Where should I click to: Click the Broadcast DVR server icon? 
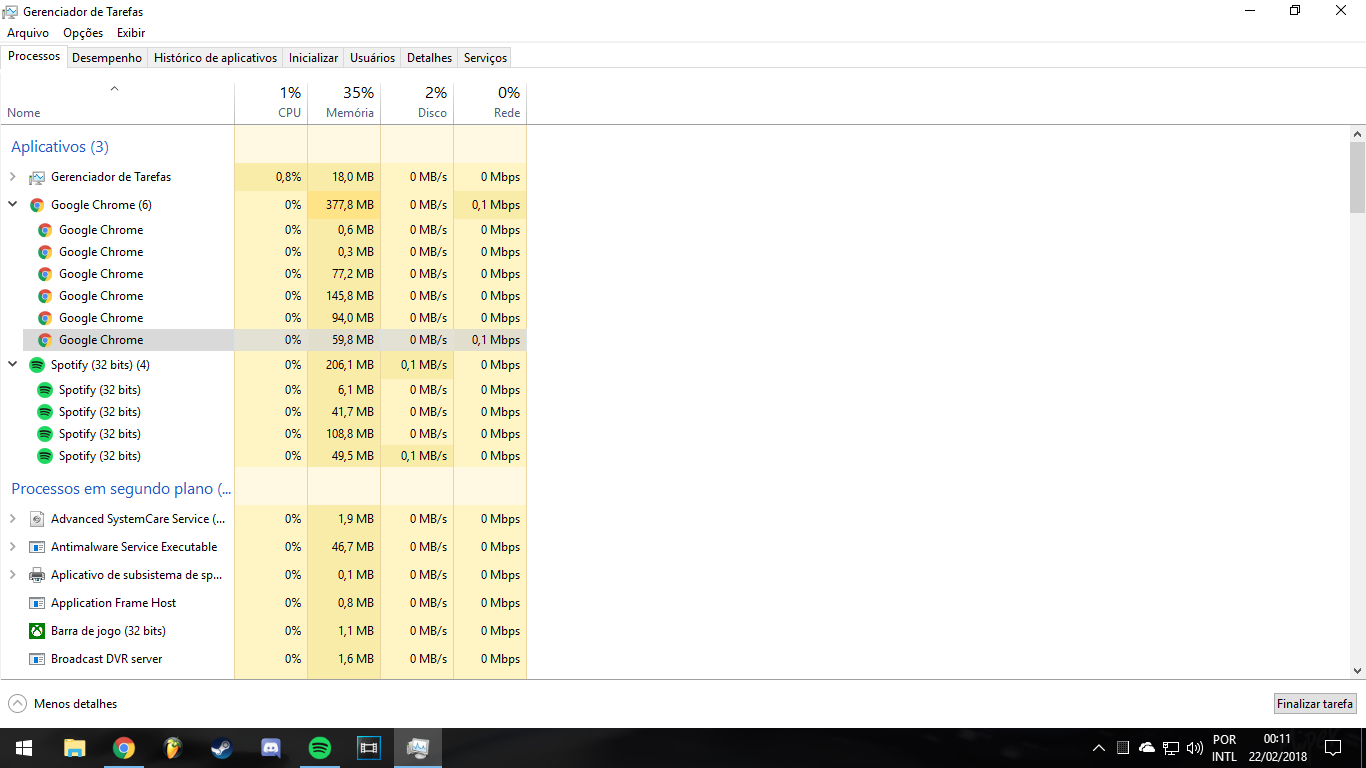point(37,659)
